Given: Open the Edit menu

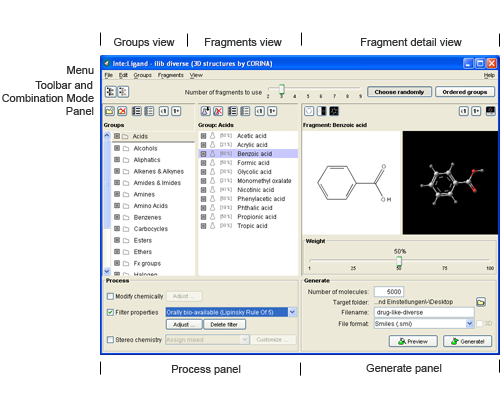Looking at the screenshot, I should (123, 75).
